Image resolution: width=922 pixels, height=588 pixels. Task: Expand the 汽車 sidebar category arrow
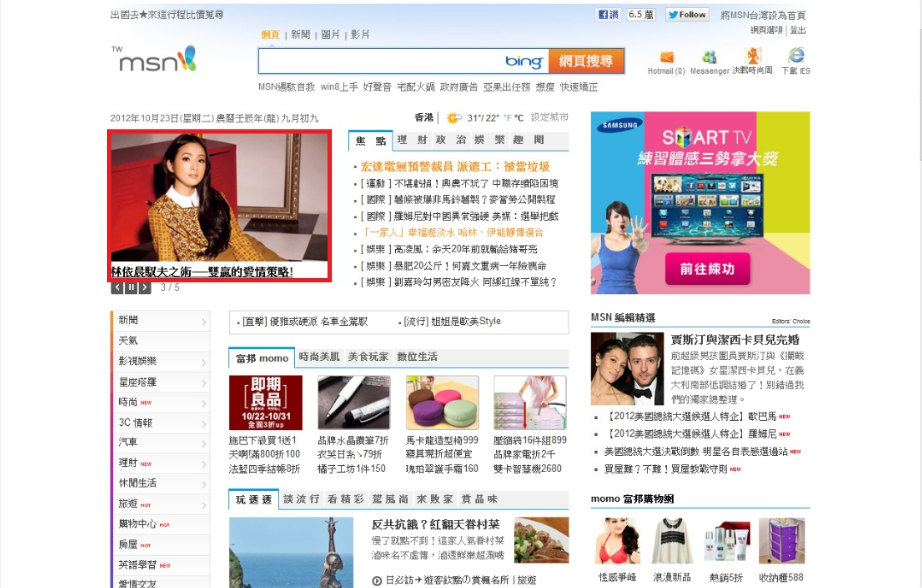(204, 443)
